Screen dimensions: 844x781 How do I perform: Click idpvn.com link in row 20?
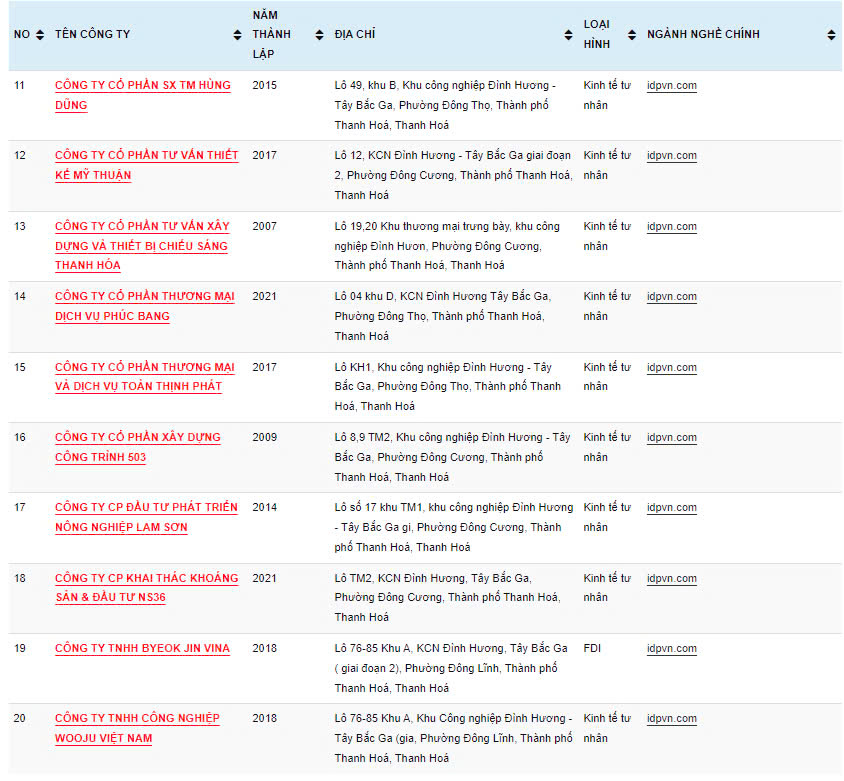[671, 719]
